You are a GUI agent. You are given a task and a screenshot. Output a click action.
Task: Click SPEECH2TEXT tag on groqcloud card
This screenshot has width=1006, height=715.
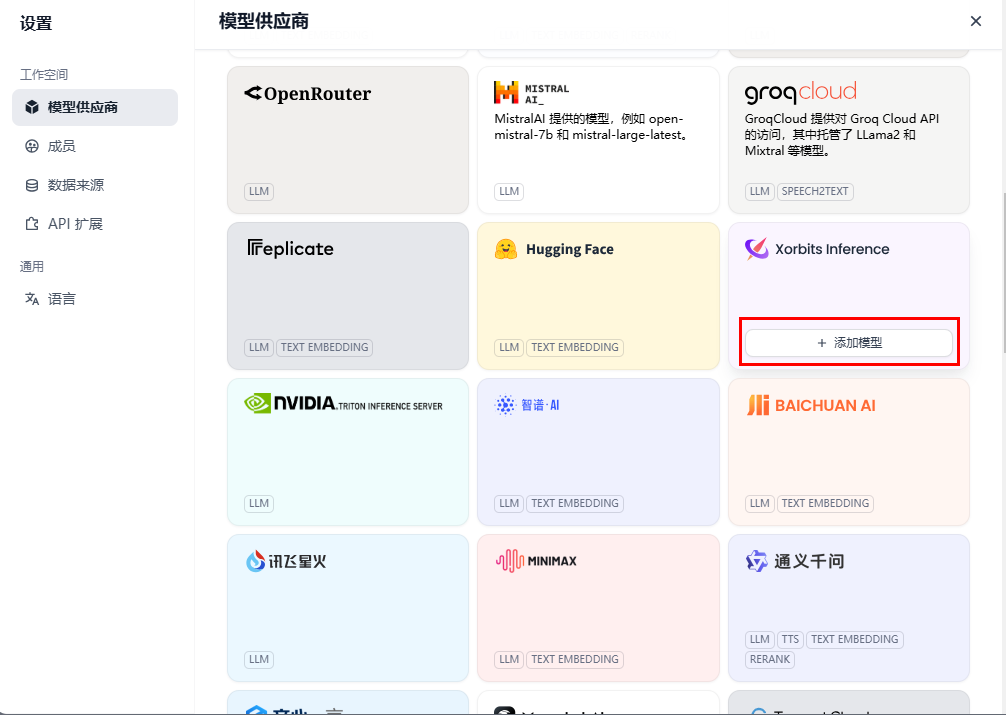point(815,191)
